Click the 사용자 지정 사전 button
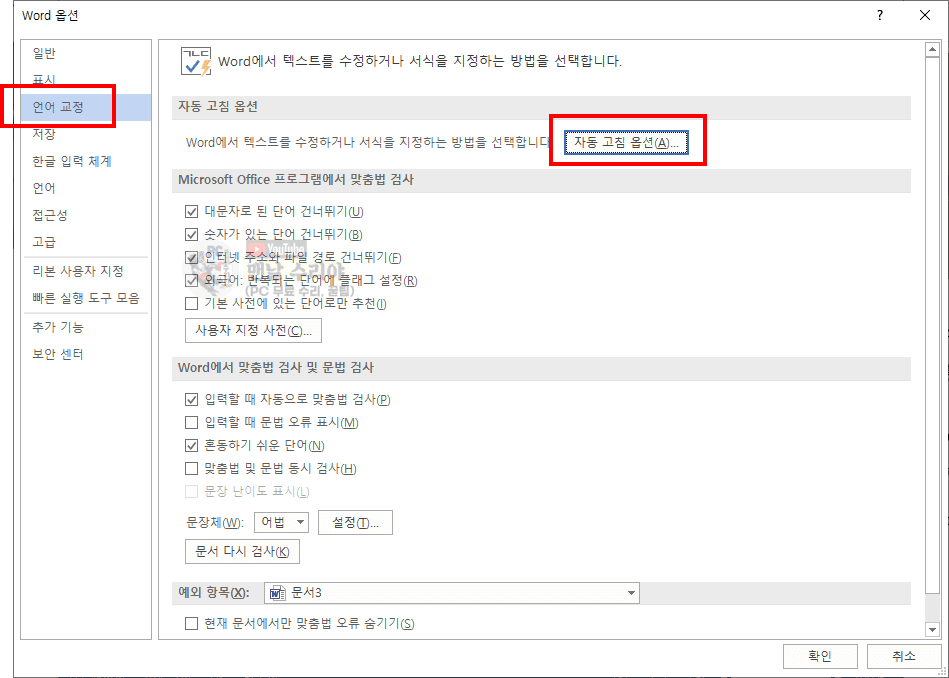The image size is (949, 678). point(253,331)
